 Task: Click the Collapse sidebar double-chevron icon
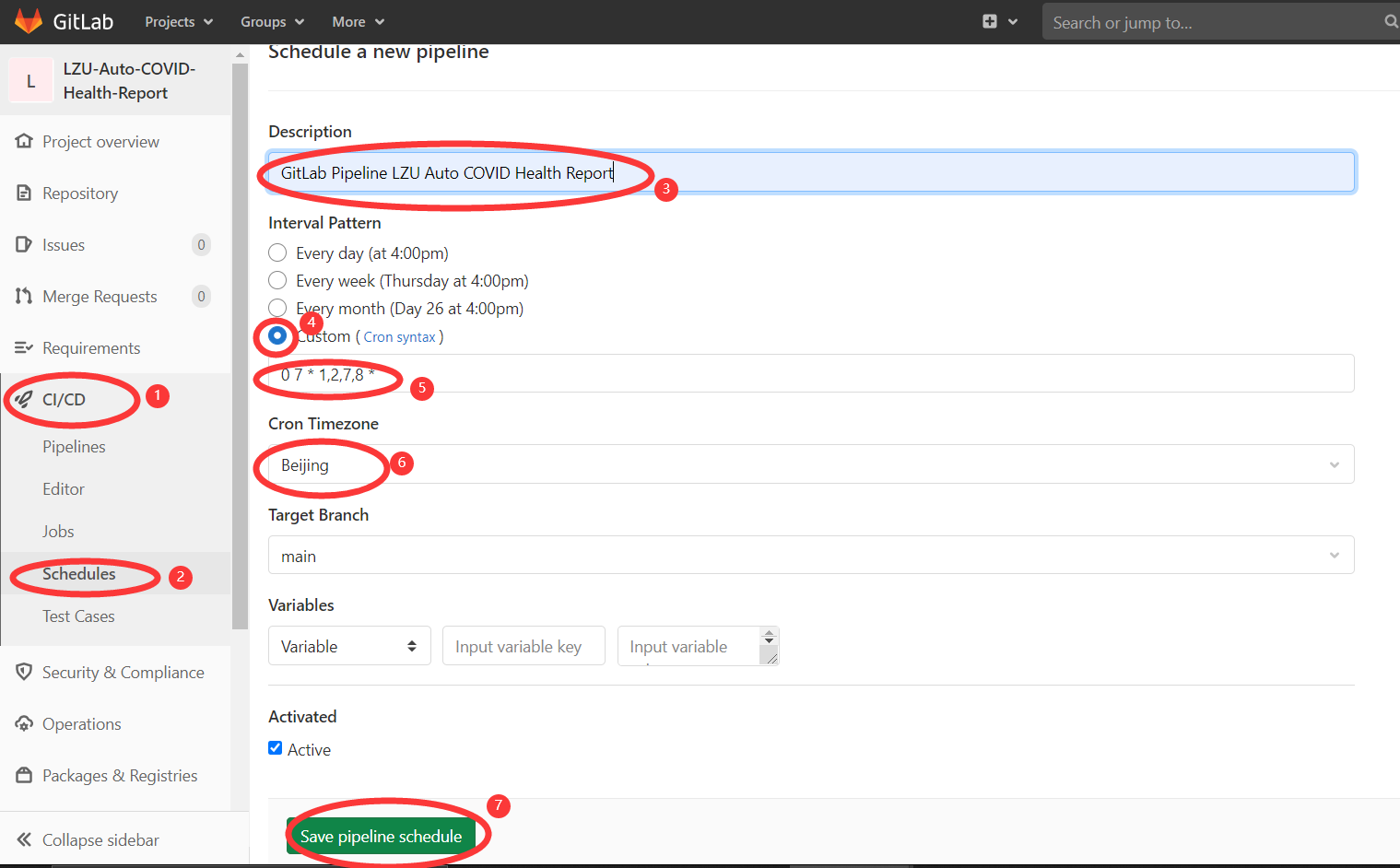(x=24, y=839)
